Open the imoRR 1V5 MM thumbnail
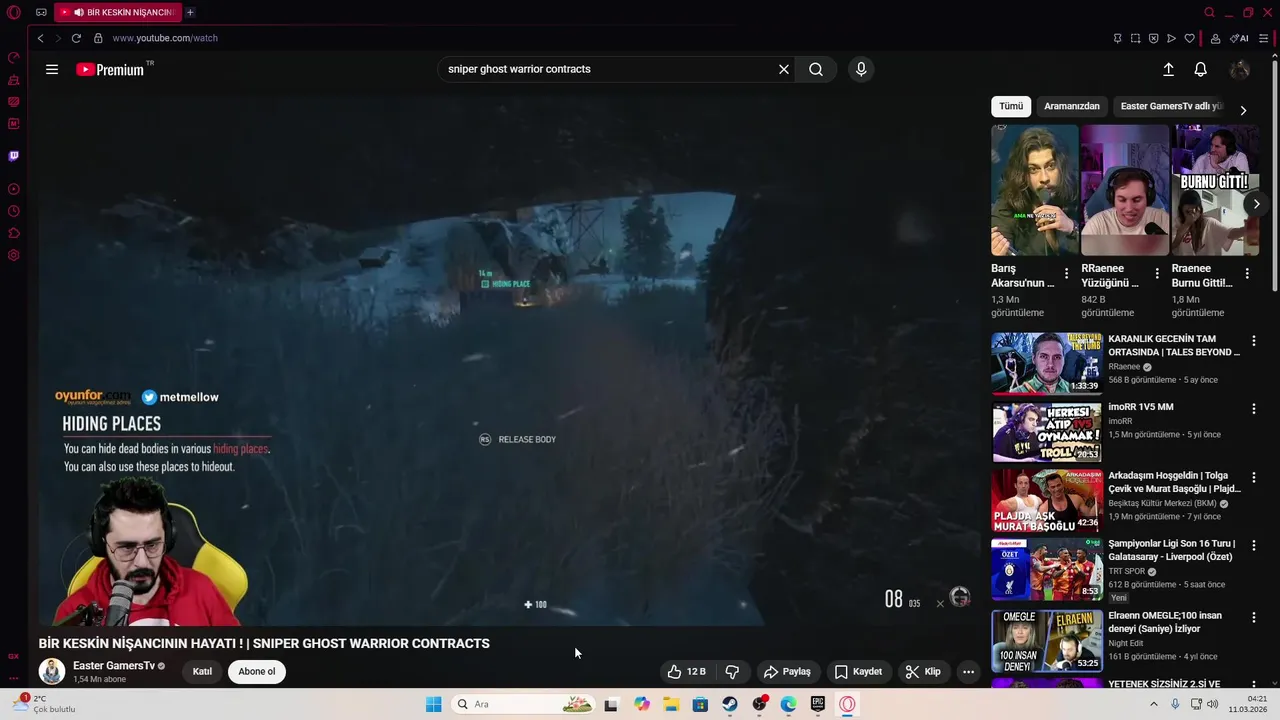 point(1046,432)
